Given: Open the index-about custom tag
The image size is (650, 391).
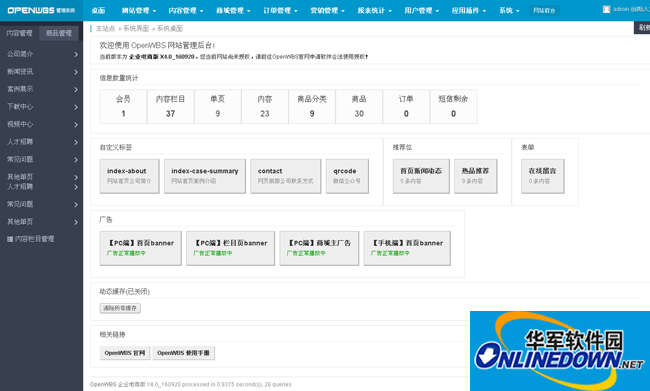Looking at the screenshot, I should coord(129,176).
